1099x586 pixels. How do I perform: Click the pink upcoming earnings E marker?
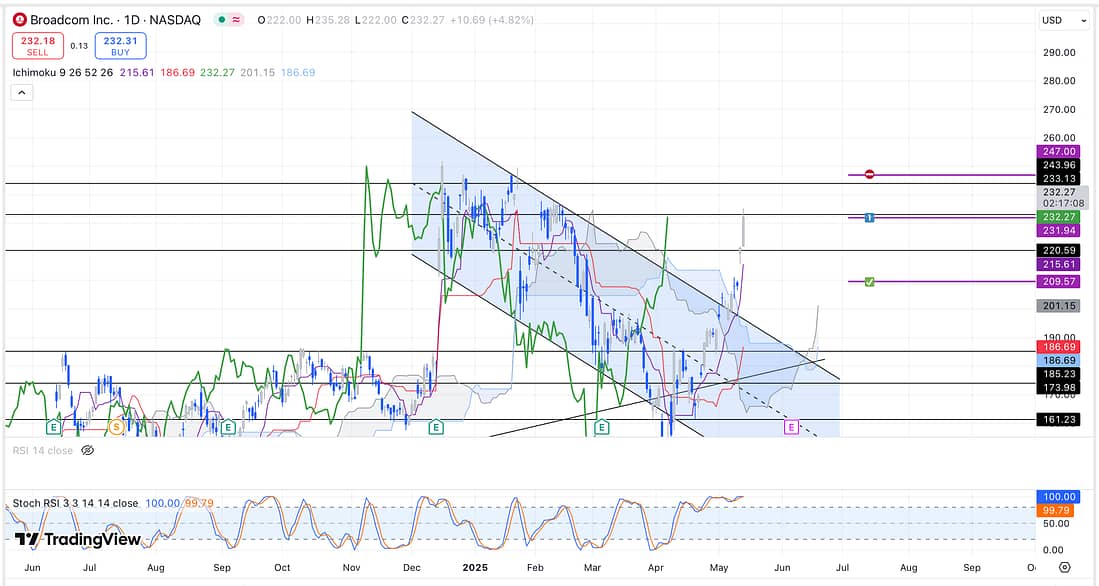(x=791, y=427)
